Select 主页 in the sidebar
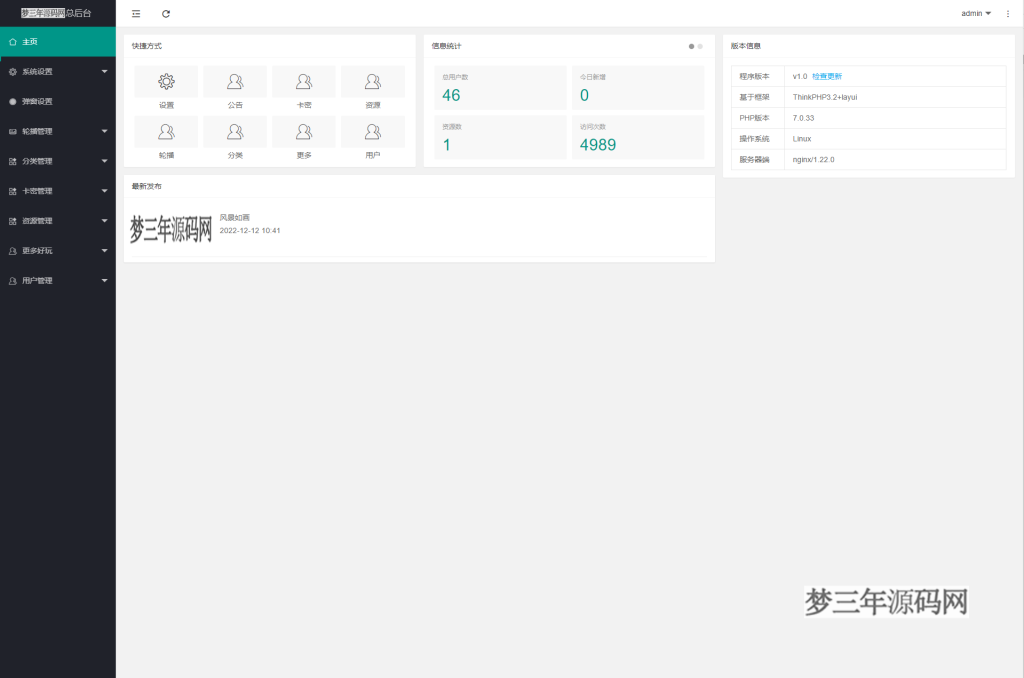Viewport: 1024px width, 678px height. point(57,42)
